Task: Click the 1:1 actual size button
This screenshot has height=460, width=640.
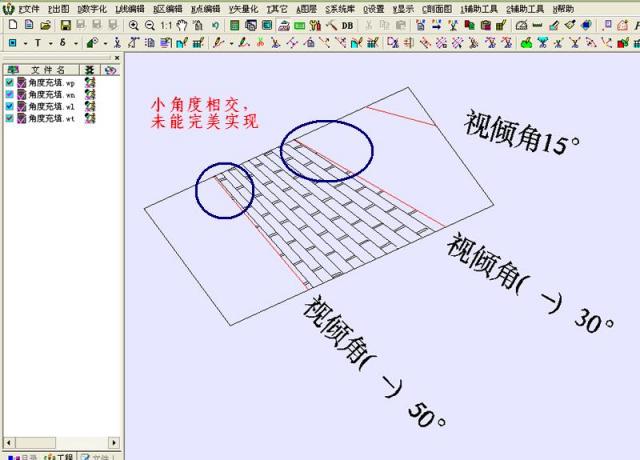Action: tap(166, 25)
